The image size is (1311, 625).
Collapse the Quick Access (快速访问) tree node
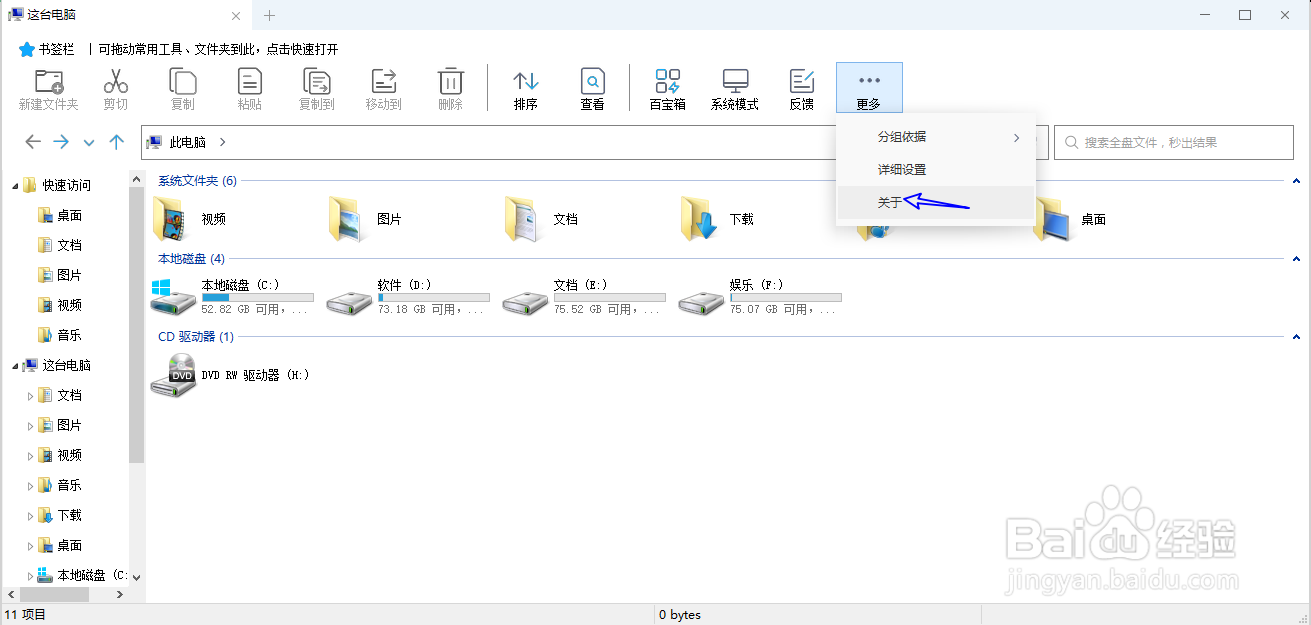(x=14, y=185)
